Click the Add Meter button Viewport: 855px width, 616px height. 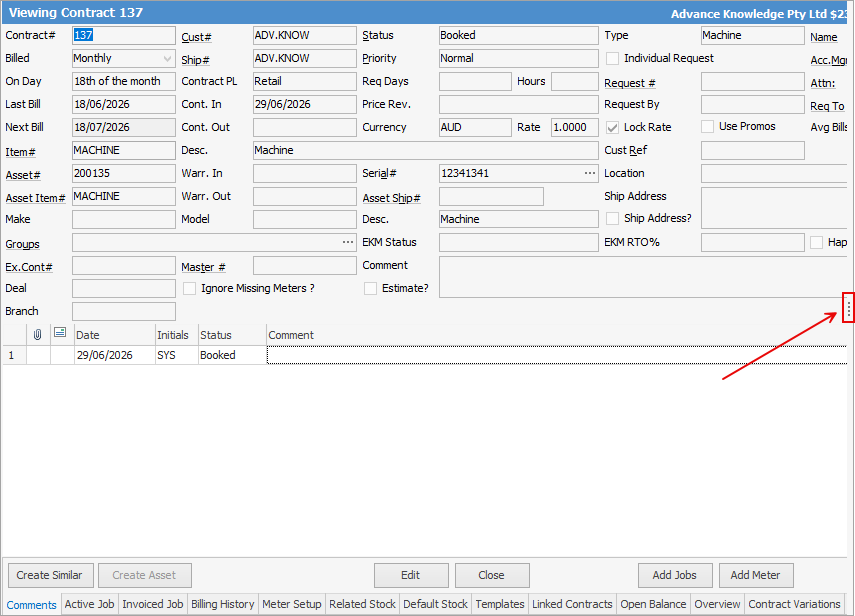pos(756,575)
